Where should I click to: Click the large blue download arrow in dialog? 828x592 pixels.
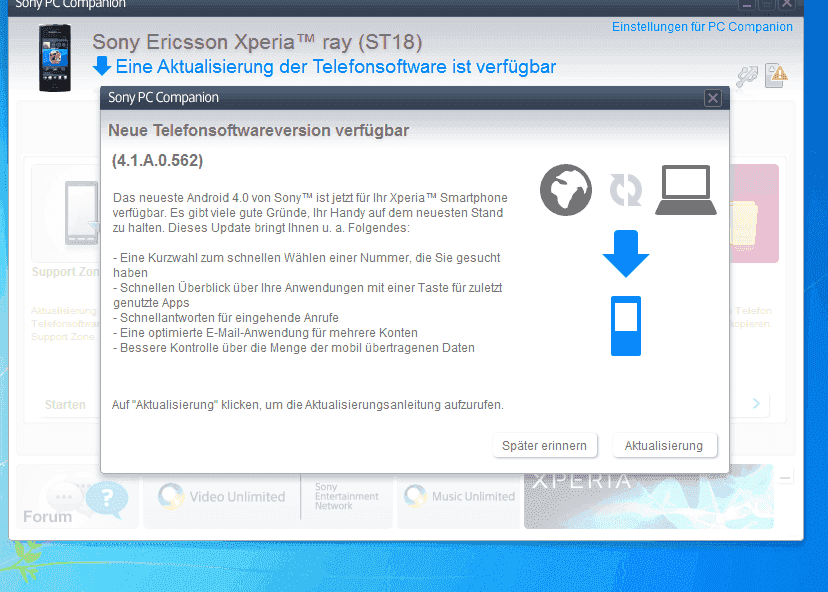coord(626,254)
